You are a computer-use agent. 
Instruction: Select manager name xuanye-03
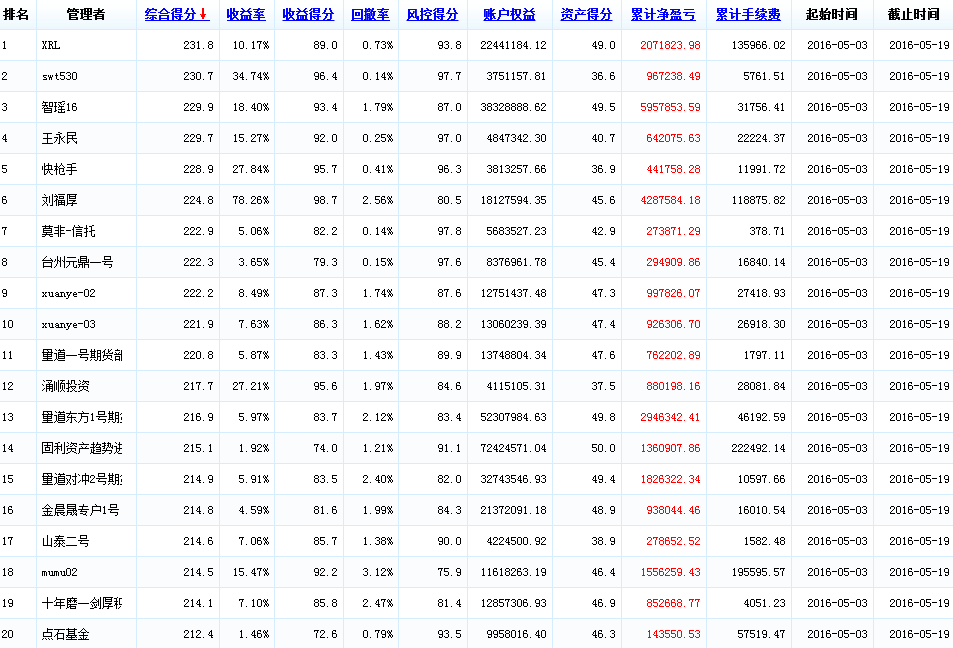(x=68, y=325)
